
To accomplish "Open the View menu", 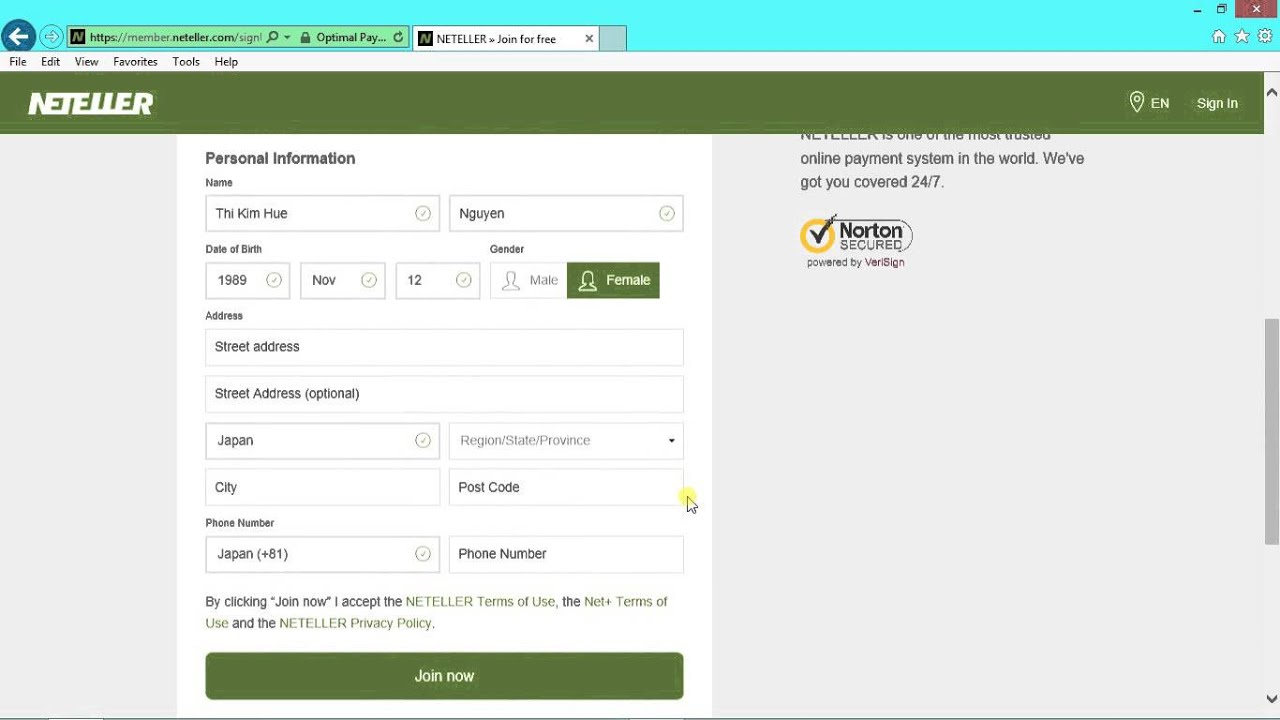I will tap(87, 62).
